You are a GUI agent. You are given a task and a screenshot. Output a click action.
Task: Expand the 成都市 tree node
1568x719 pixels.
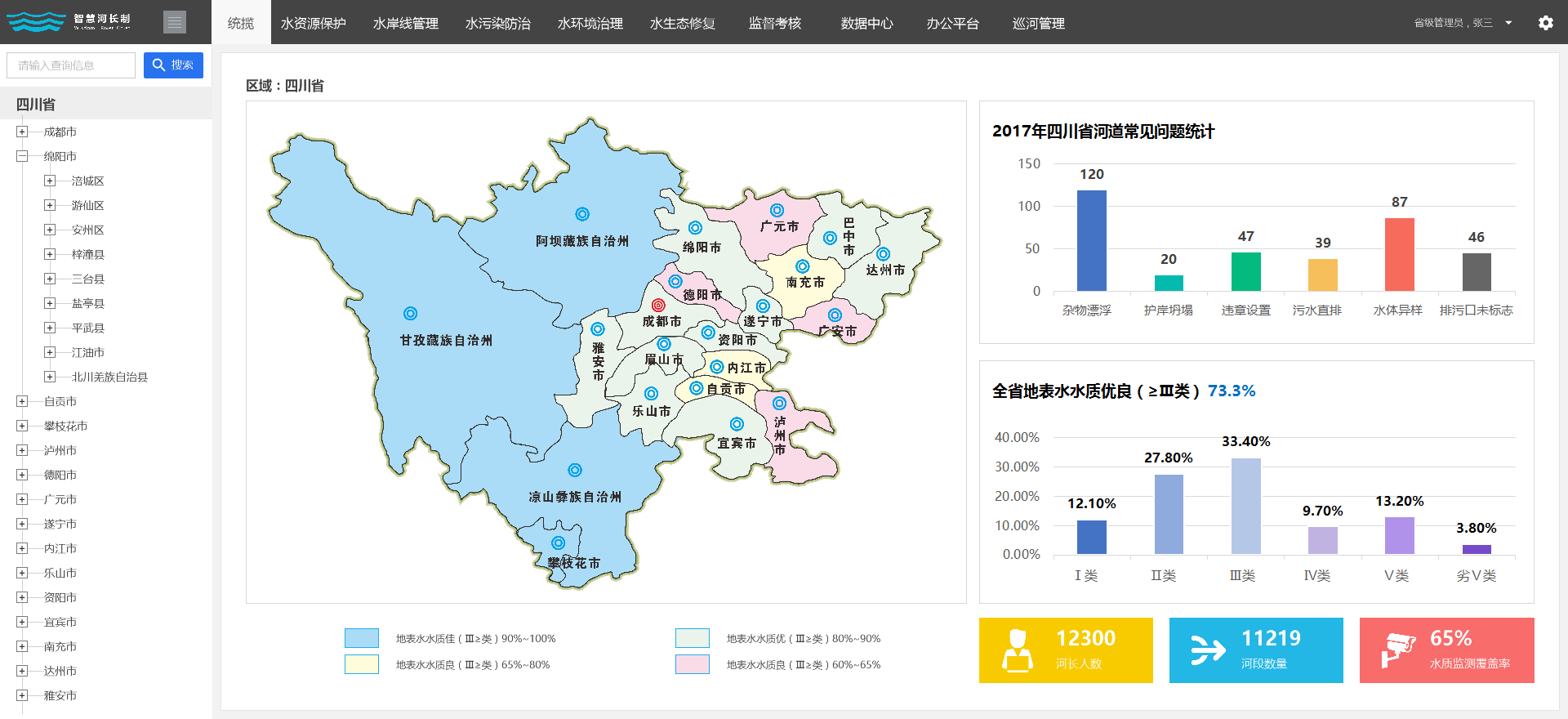point(22,132)
